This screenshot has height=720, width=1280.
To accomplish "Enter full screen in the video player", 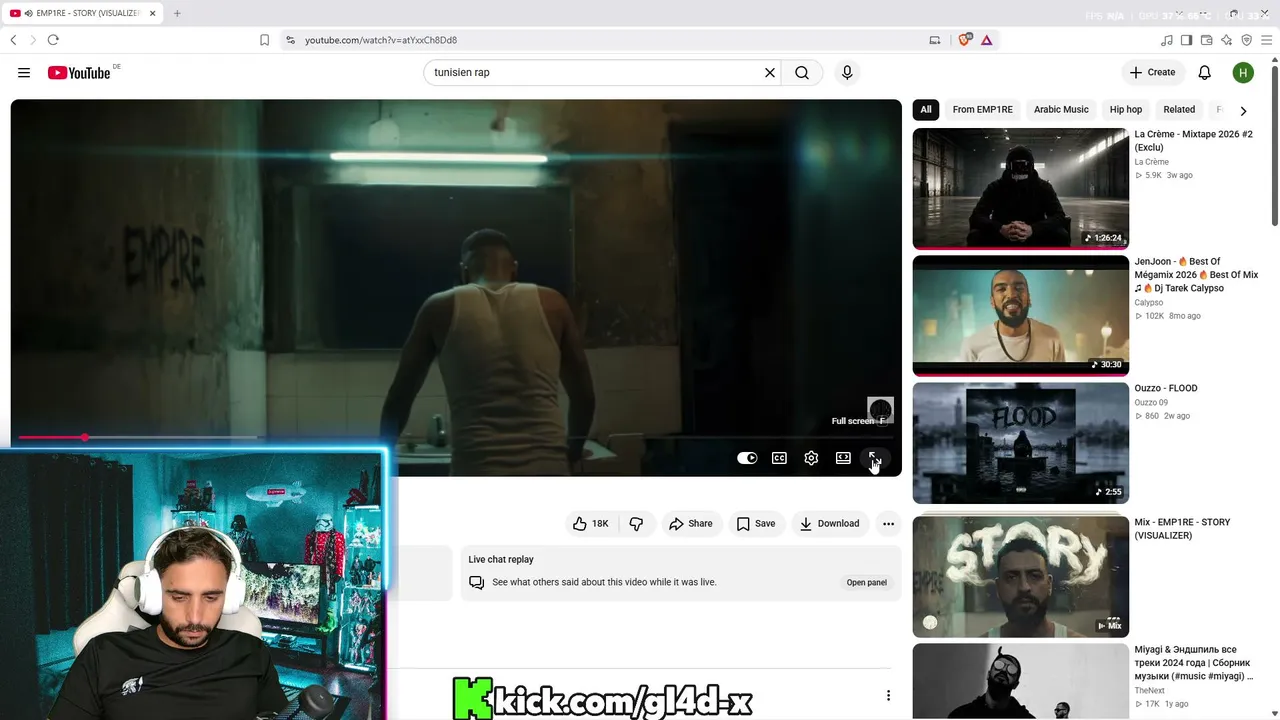I will point(875,458).
